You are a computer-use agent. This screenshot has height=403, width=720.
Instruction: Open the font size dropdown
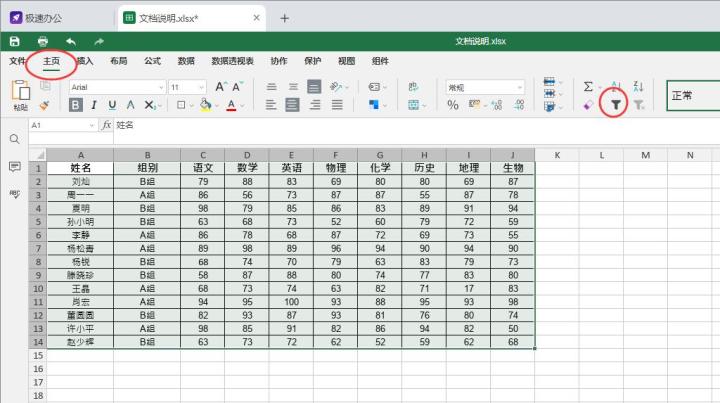click(187, 87)
